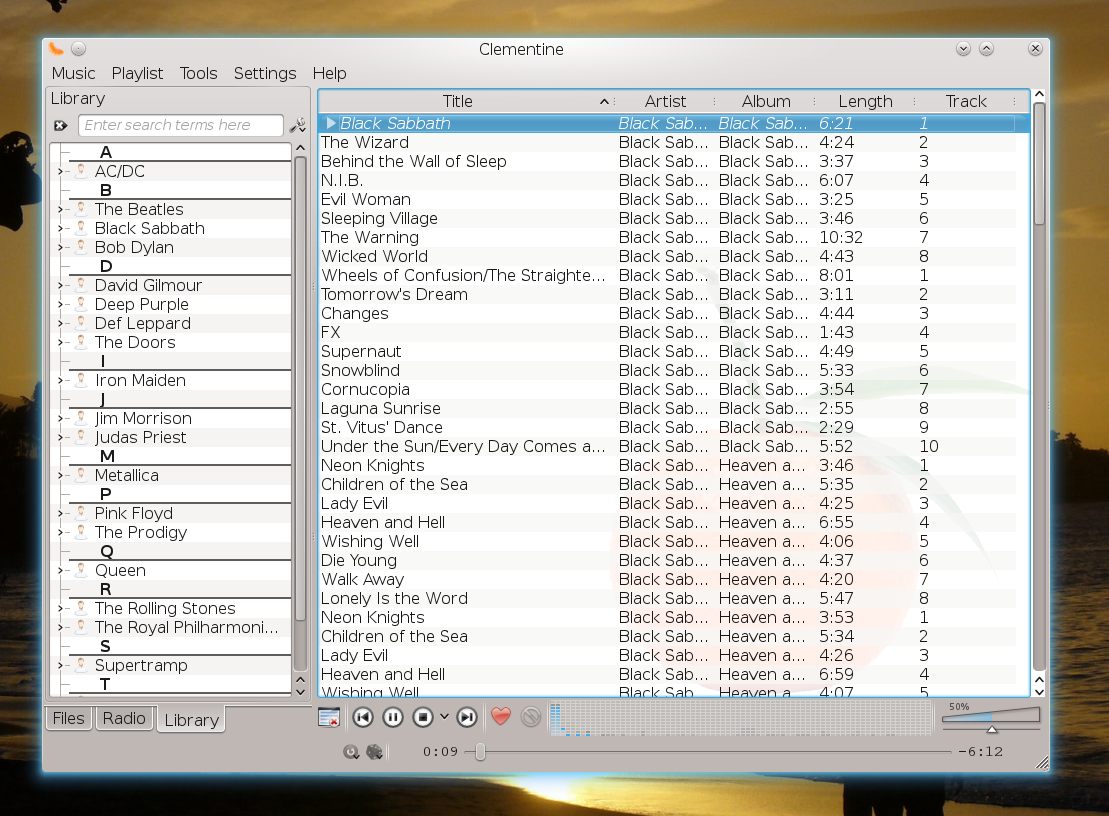Click the track position seek slider handle
Screen dimensions: 1109x816
pos(480,752)
